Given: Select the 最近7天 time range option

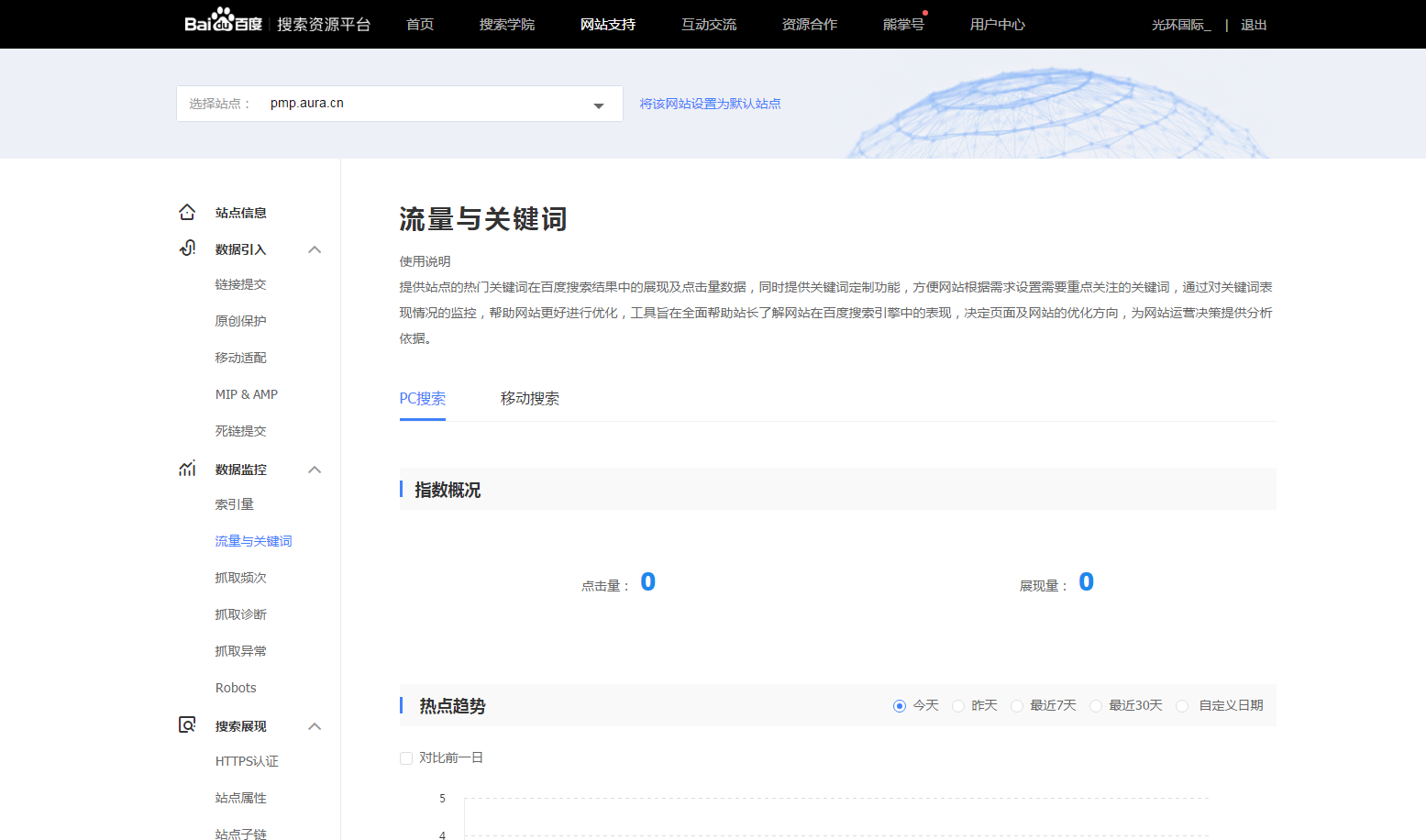Looking at the screenshot, I should (1017, 706).
